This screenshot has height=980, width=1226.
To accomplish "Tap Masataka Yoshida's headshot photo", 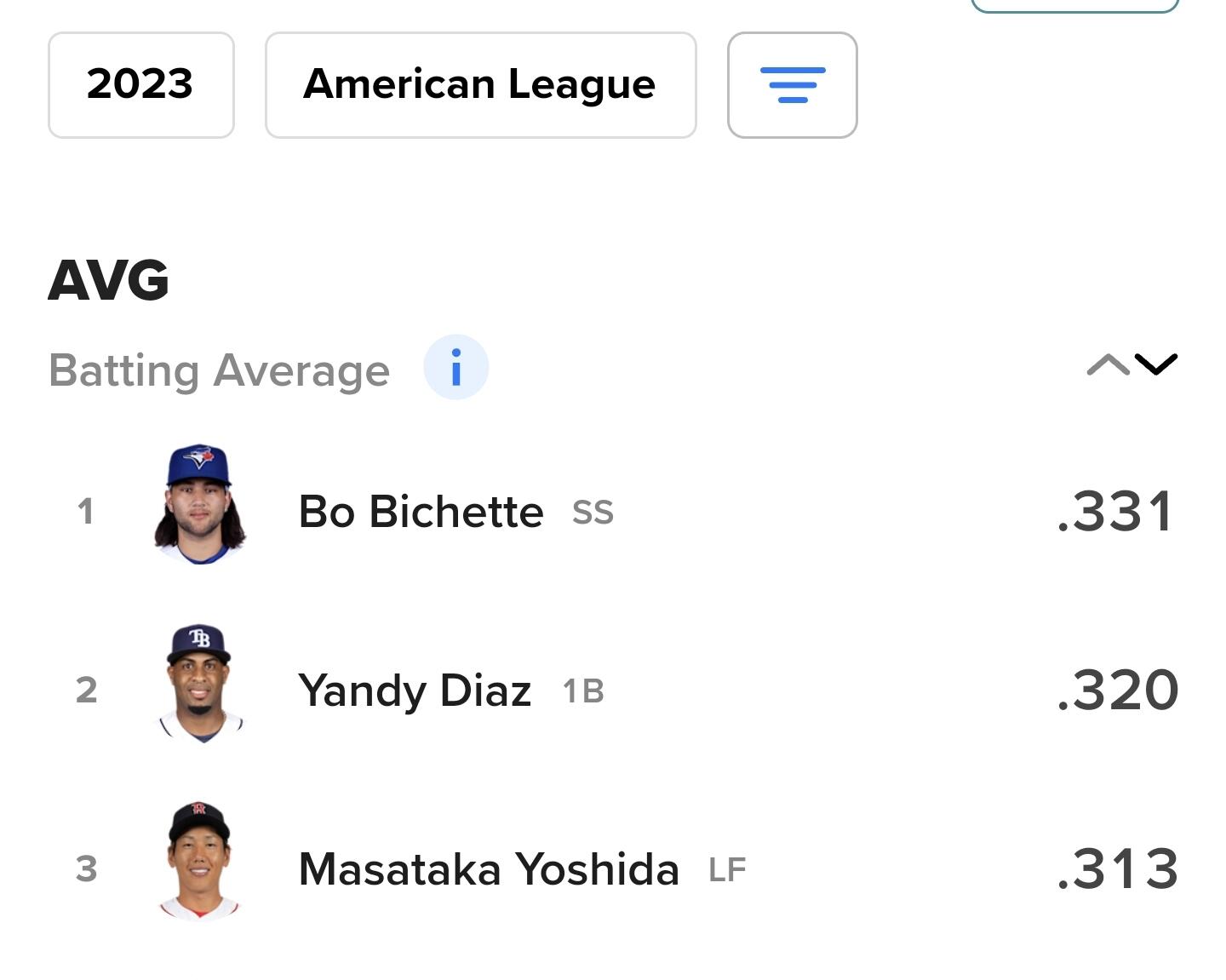I will pyautogui.click(x=200, y=861).
